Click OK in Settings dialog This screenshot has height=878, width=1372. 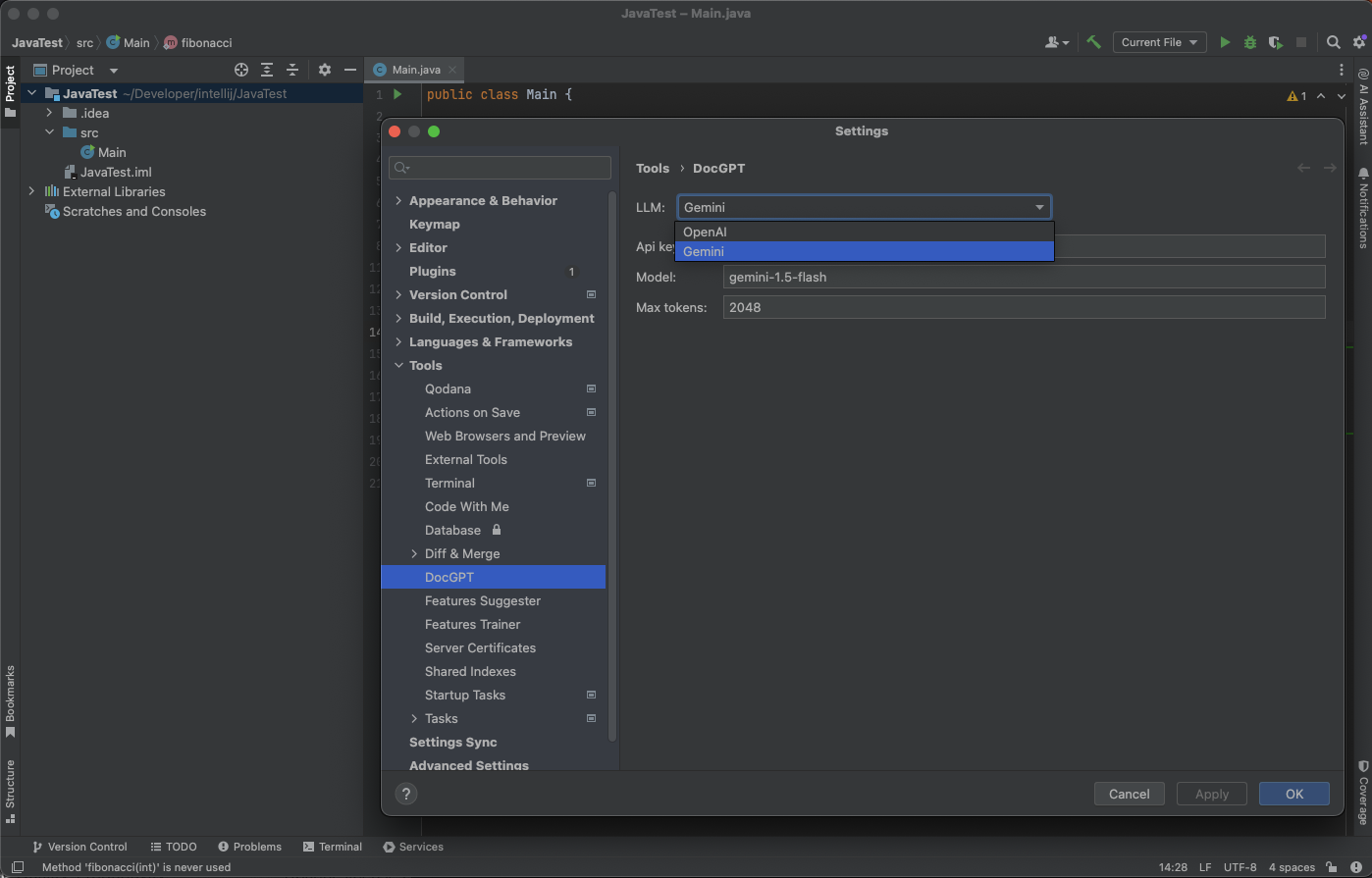1294,794
